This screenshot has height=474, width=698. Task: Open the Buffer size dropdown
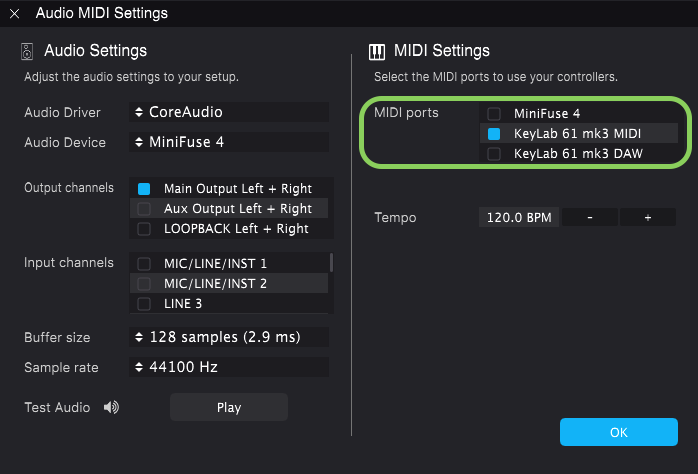[x=229, y=337]
